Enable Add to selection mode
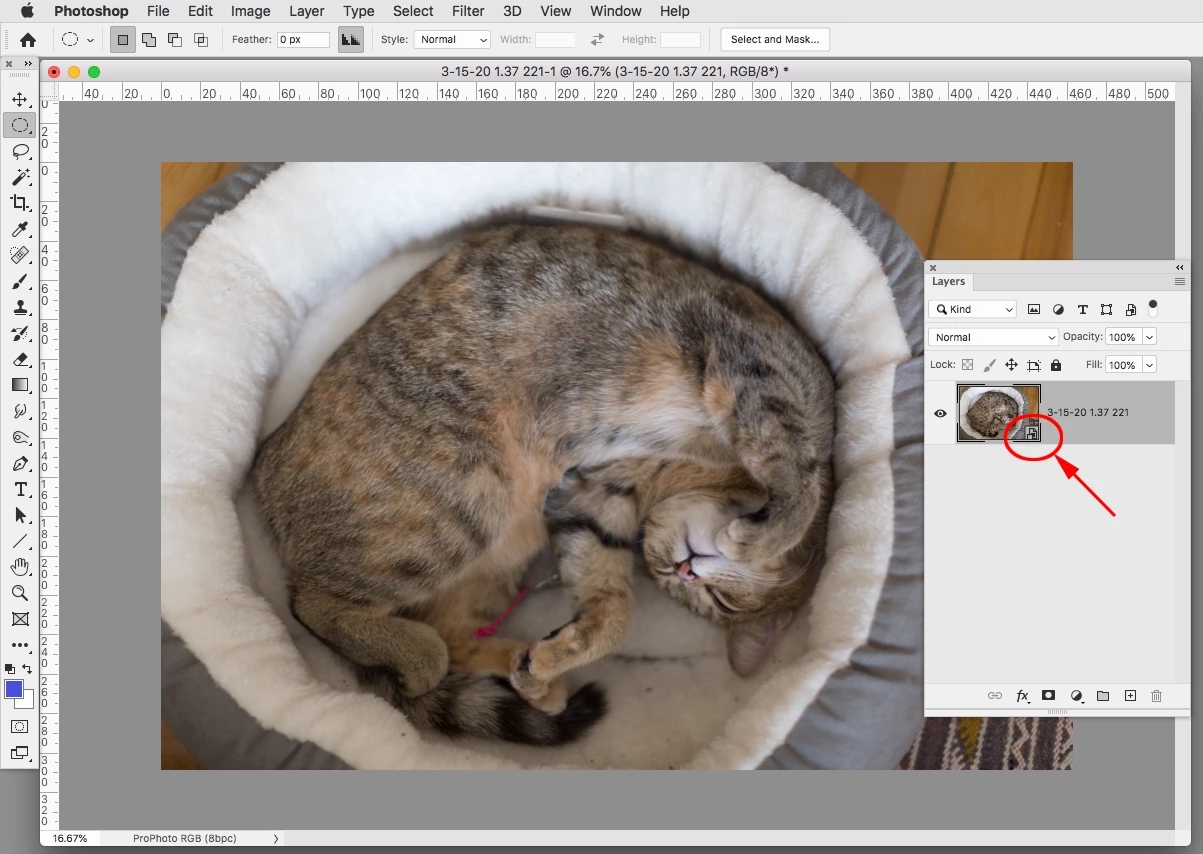 point(149,40)
